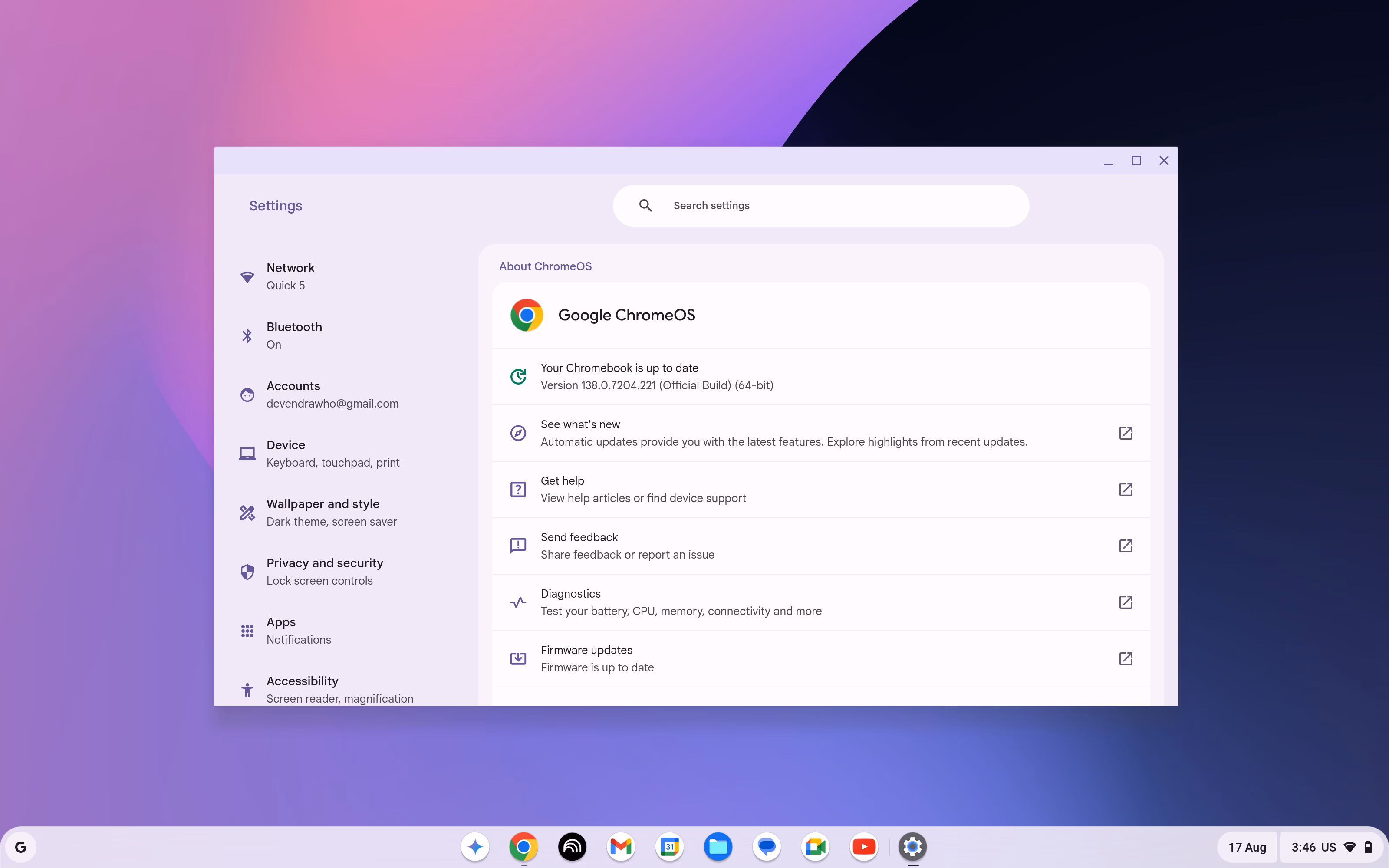Screen dimensions: 1389x868
Task: Click the Diagnostics pulse icon
Action: point(518,602)
